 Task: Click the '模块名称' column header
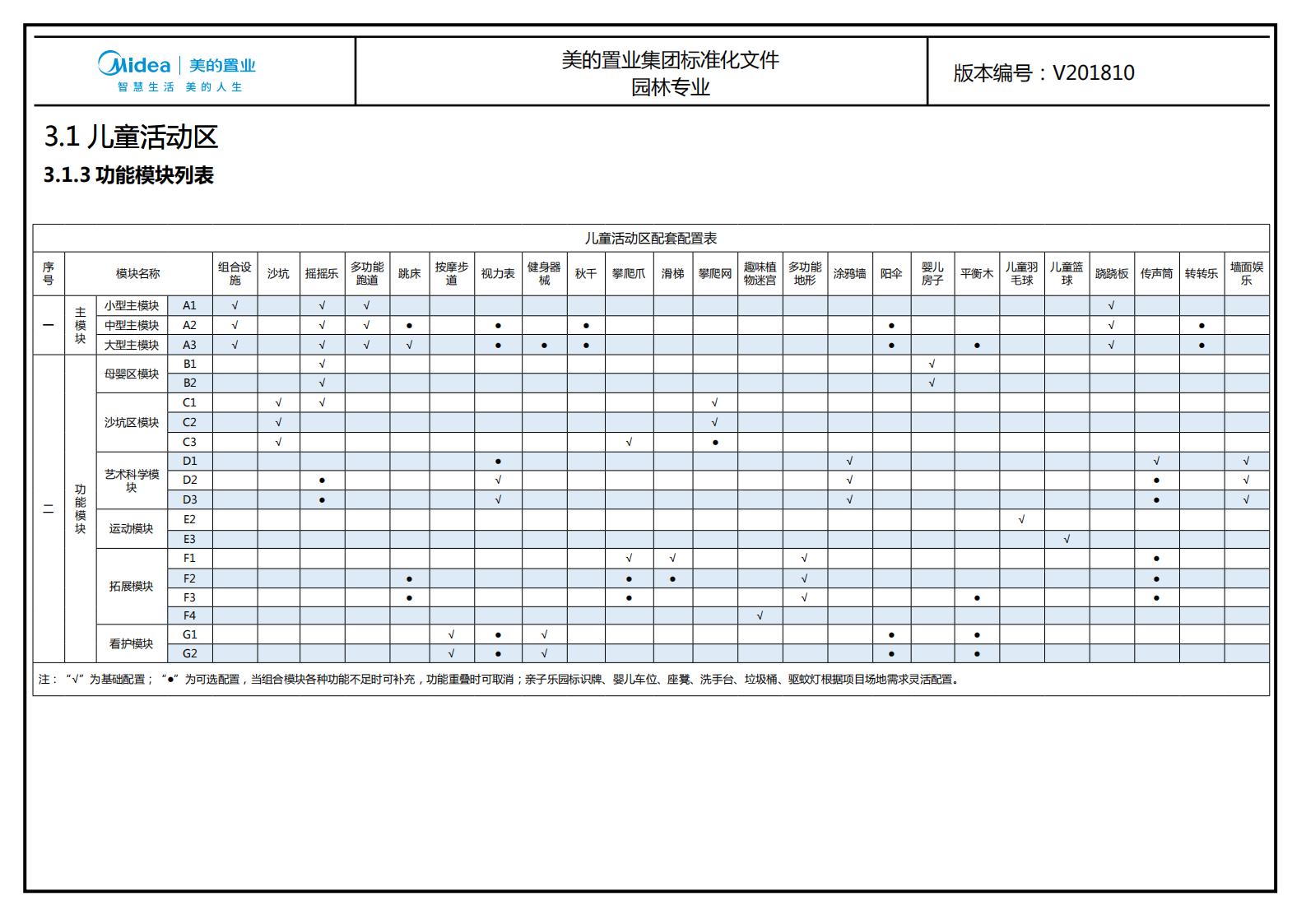138,273
